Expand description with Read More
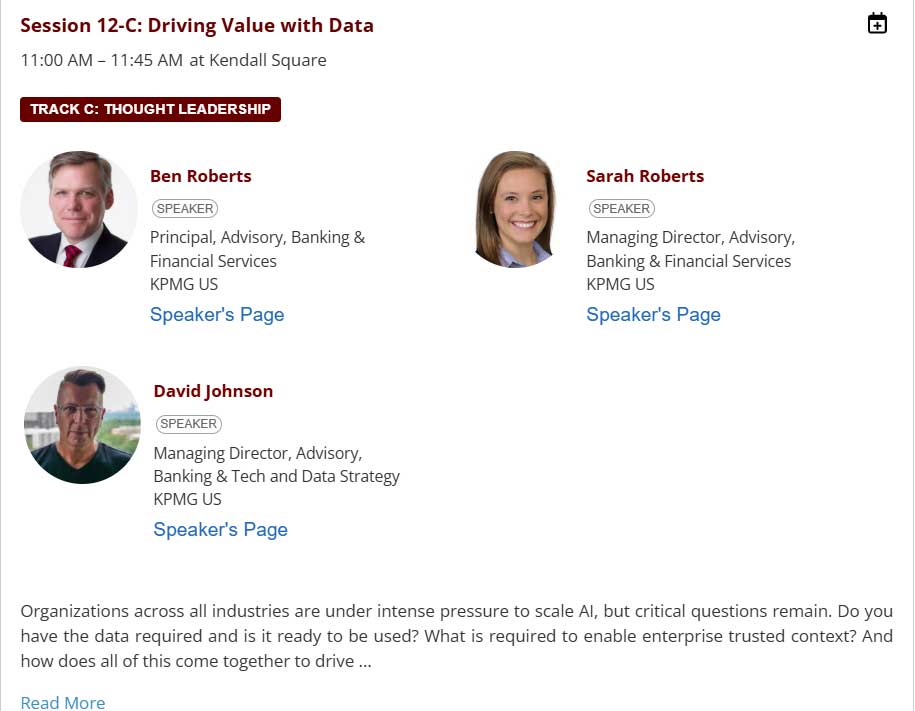The width and height of the screenshot is (915, 711). [63, 702]
